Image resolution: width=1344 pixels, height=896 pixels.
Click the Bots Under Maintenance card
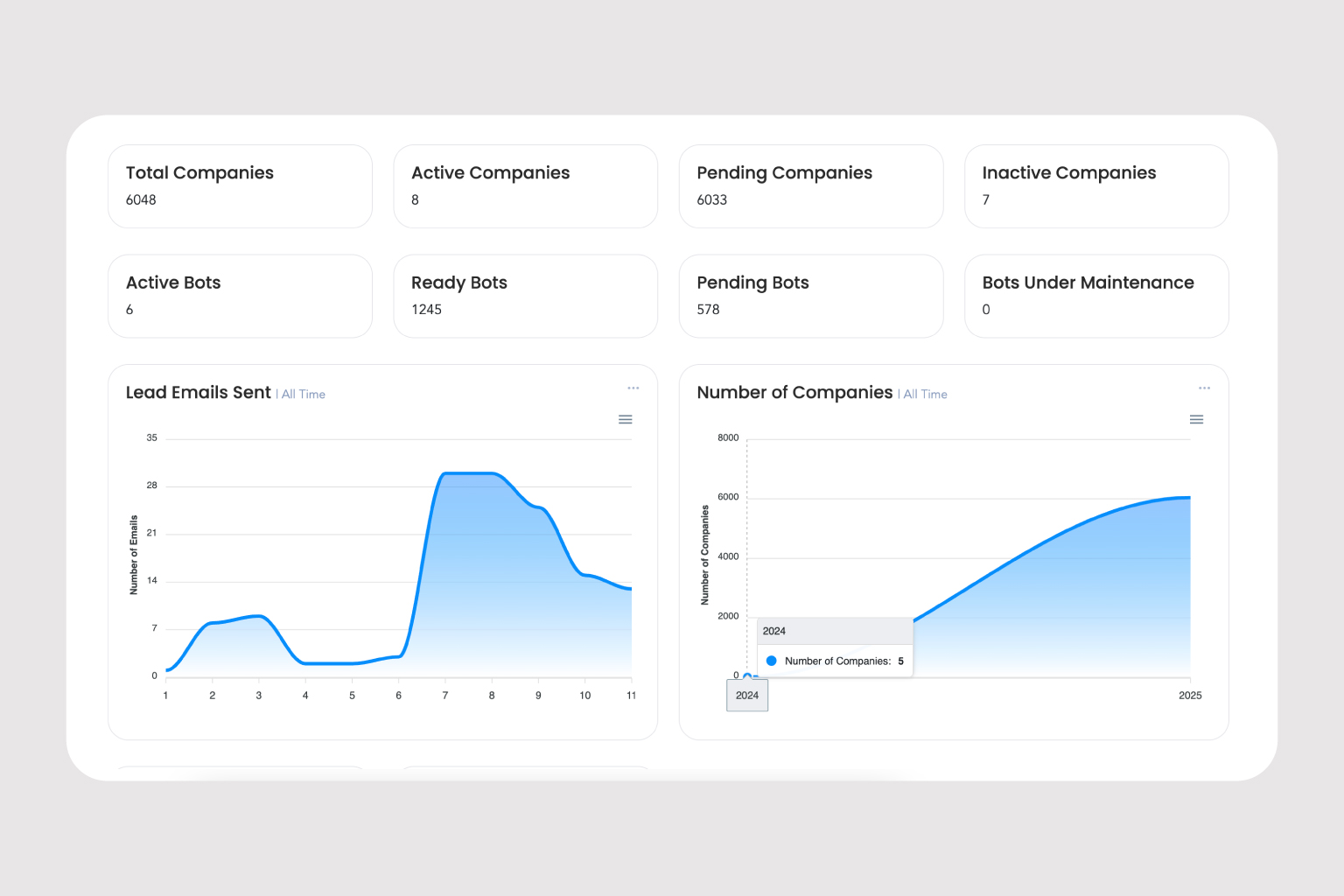pyautogui.click(x=1095, y=296)
